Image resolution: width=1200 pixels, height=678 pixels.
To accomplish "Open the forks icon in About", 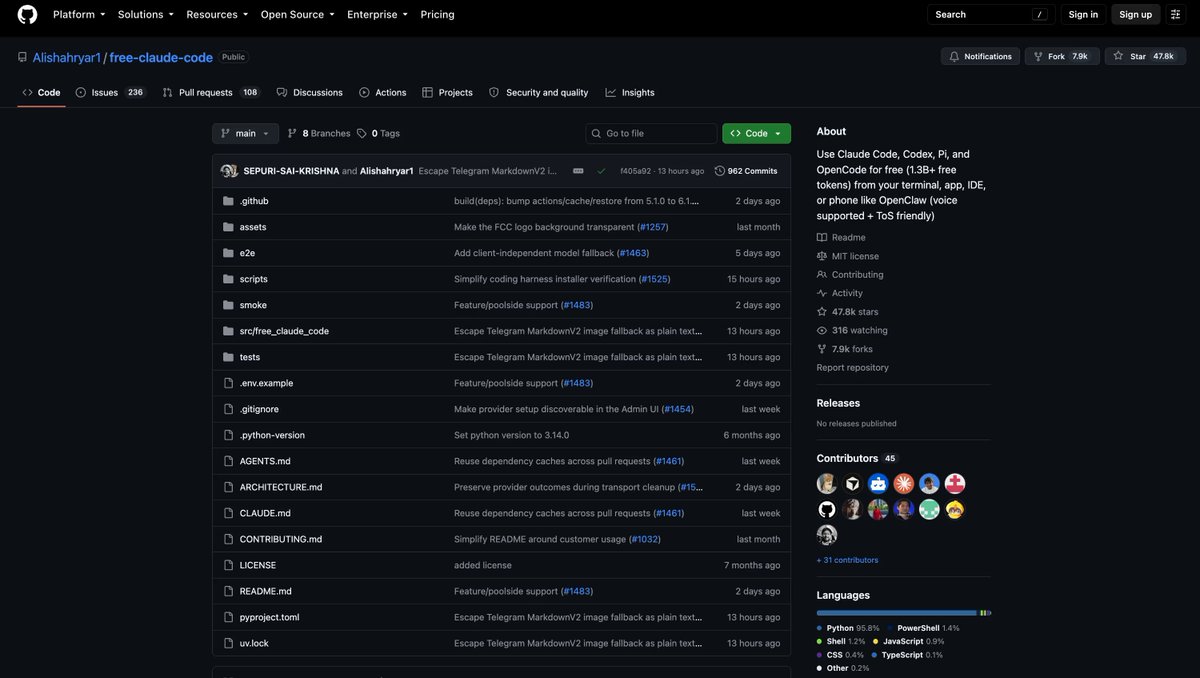I will click(x=822, y=349).
